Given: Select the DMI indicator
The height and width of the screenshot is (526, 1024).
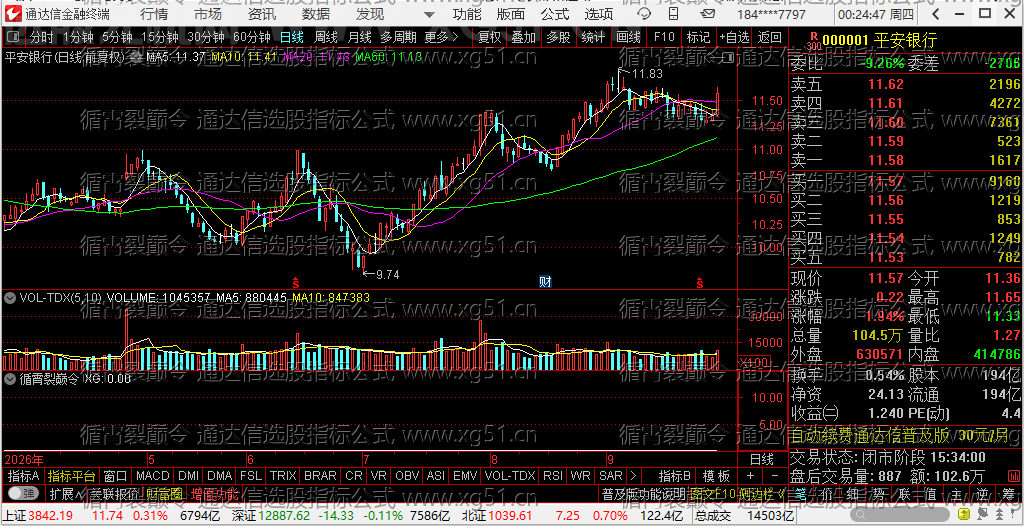Looking at the screenshot, I should 189,476.
